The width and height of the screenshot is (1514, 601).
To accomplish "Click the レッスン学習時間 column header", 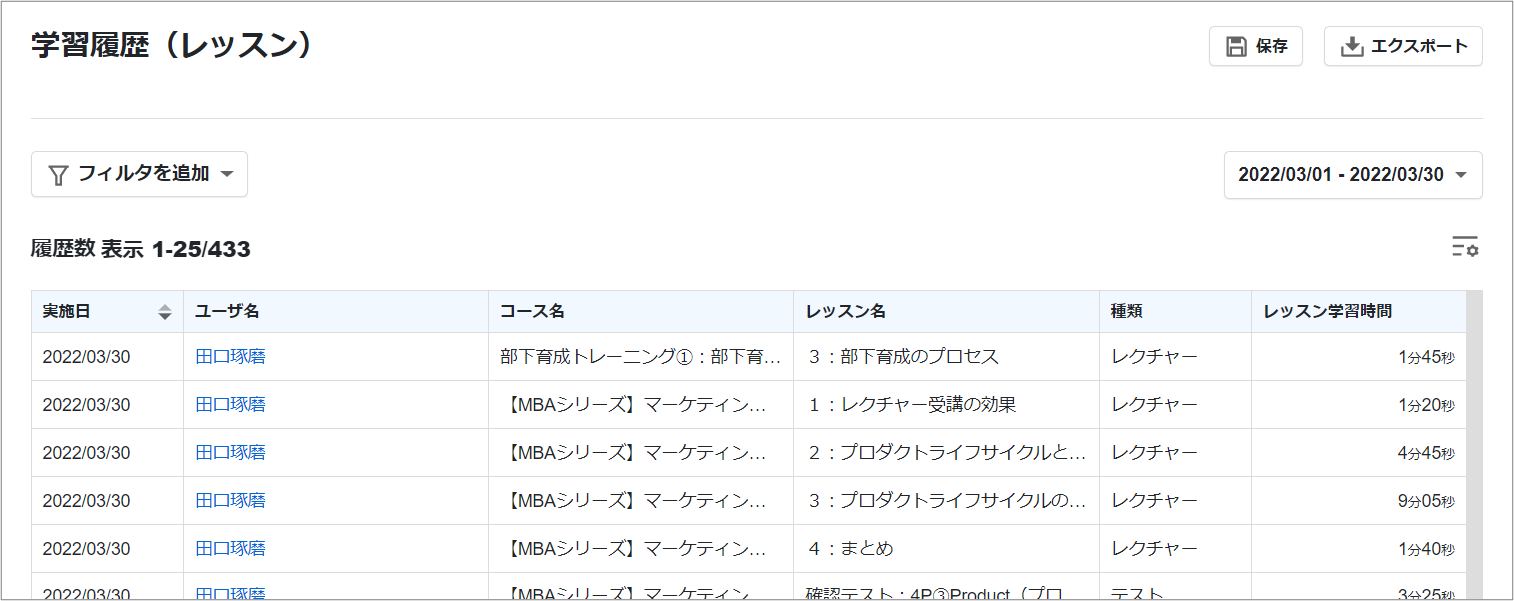I will tap(1359, 312).
